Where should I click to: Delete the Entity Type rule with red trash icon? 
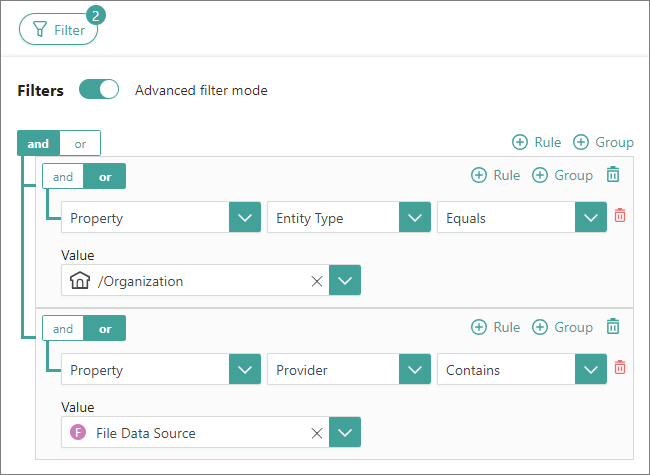coord(620,217)
